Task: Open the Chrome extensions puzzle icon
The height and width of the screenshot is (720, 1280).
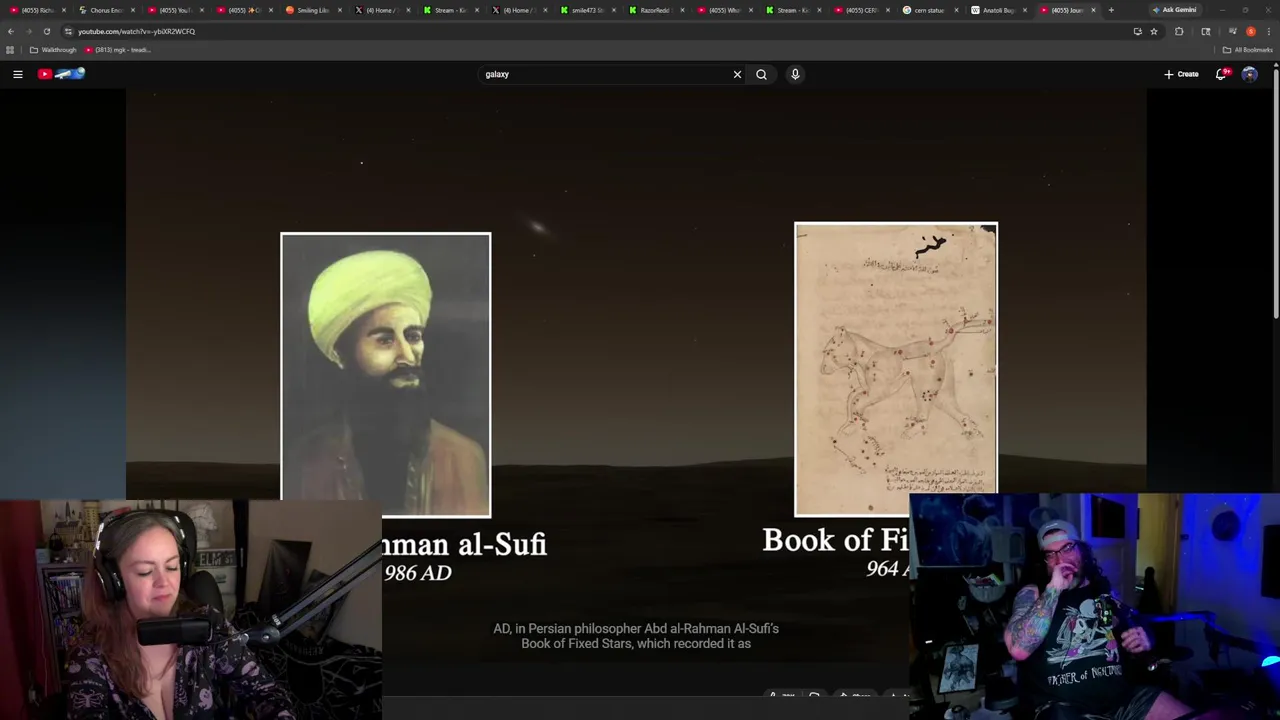Action: point(1179,31)
